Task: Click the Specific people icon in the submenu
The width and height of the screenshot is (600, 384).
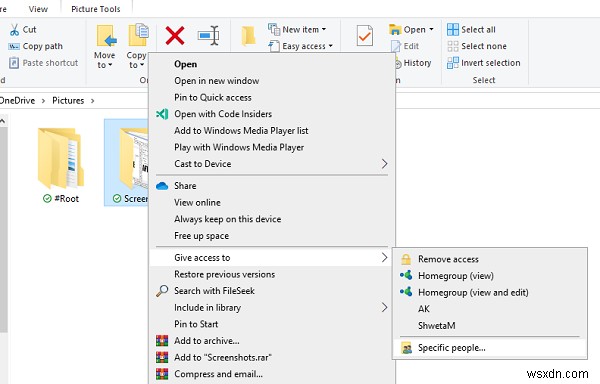Action: pyautogui.click(x=406, y=348)
